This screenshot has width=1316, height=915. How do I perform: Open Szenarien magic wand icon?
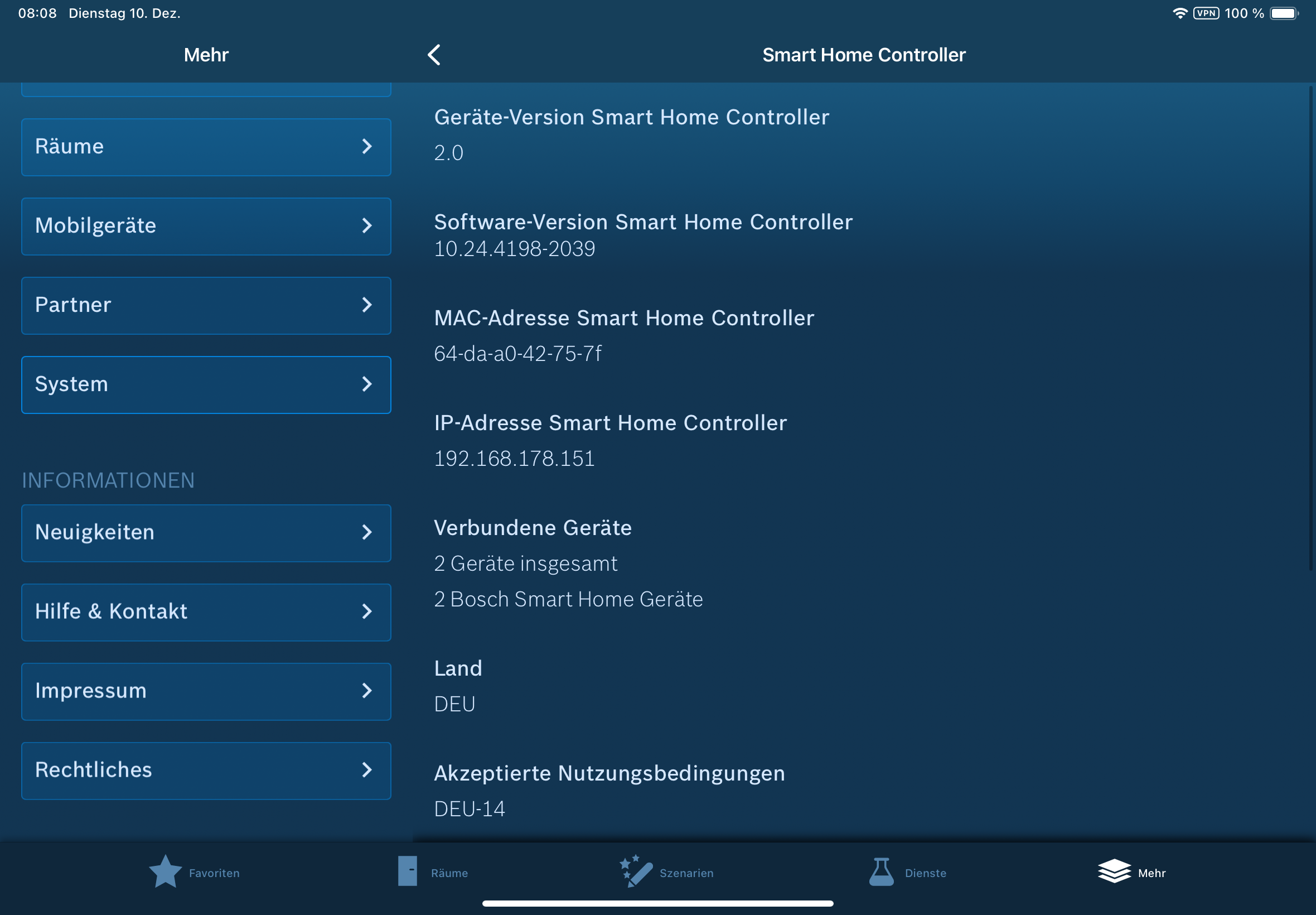coord(636,871)
